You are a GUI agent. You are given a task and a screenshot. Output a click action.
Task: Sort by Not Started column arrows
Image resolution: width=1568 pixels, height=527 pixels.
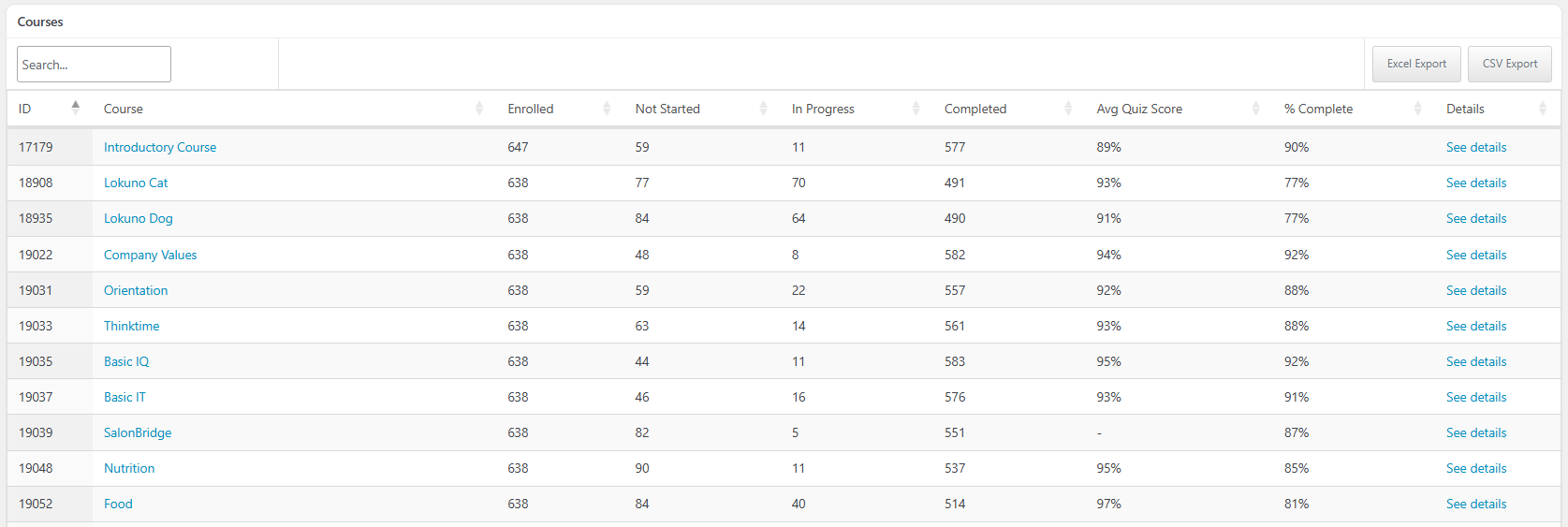pyautogui.click(x=763, y=109)
